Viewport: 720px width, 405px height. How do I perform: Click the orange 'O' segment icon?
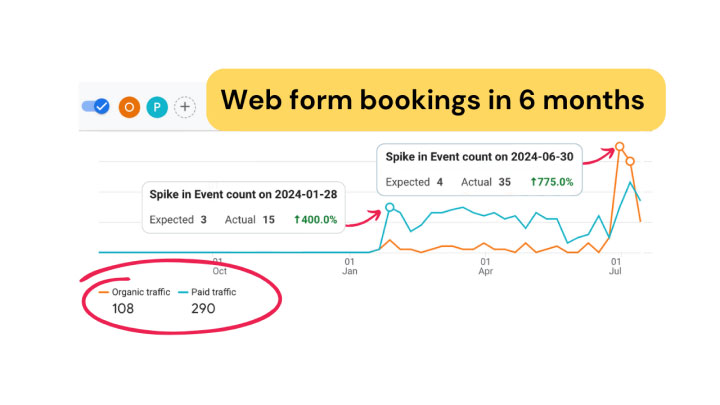pyautogui.click(x=128, y=107)
